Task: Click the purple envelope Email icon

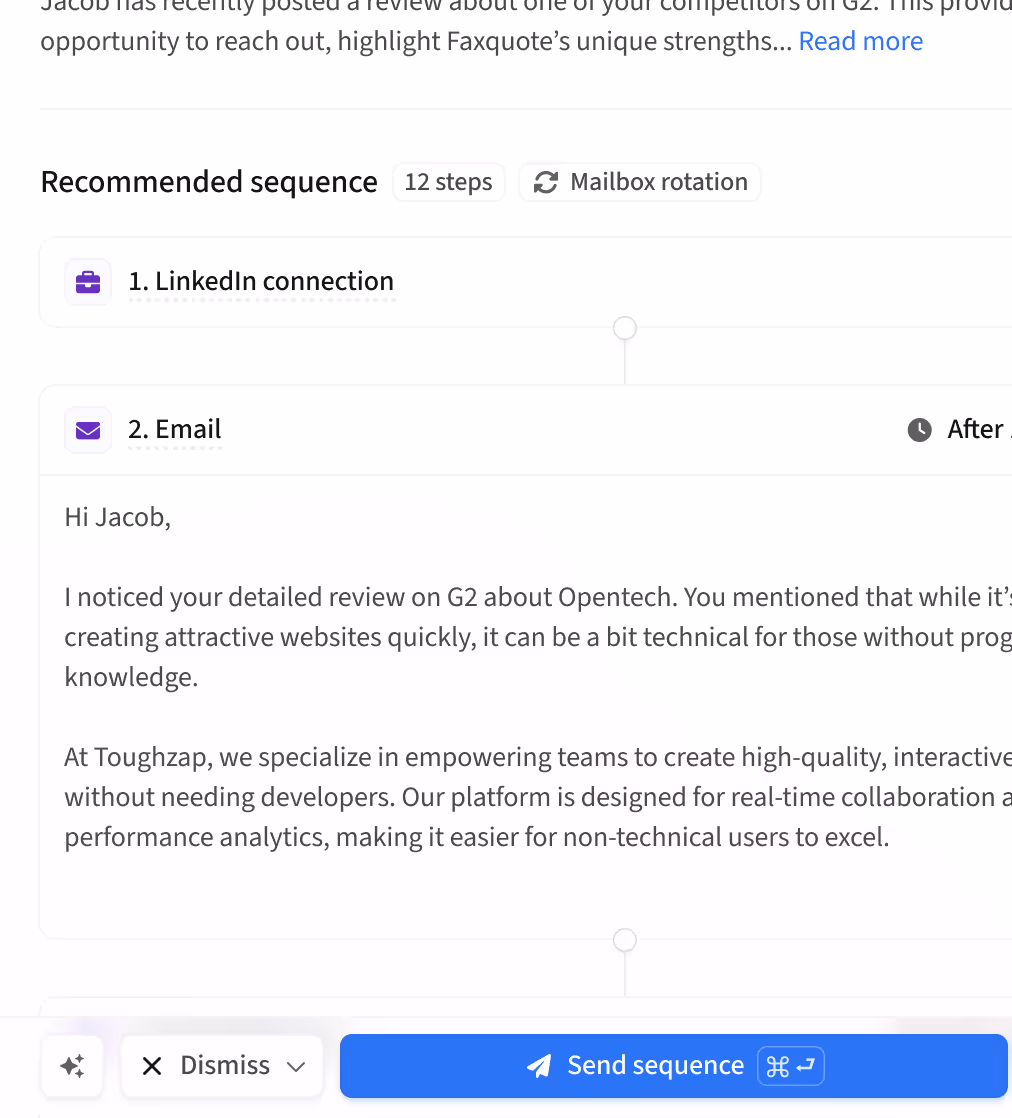Action: coord(88,430)
